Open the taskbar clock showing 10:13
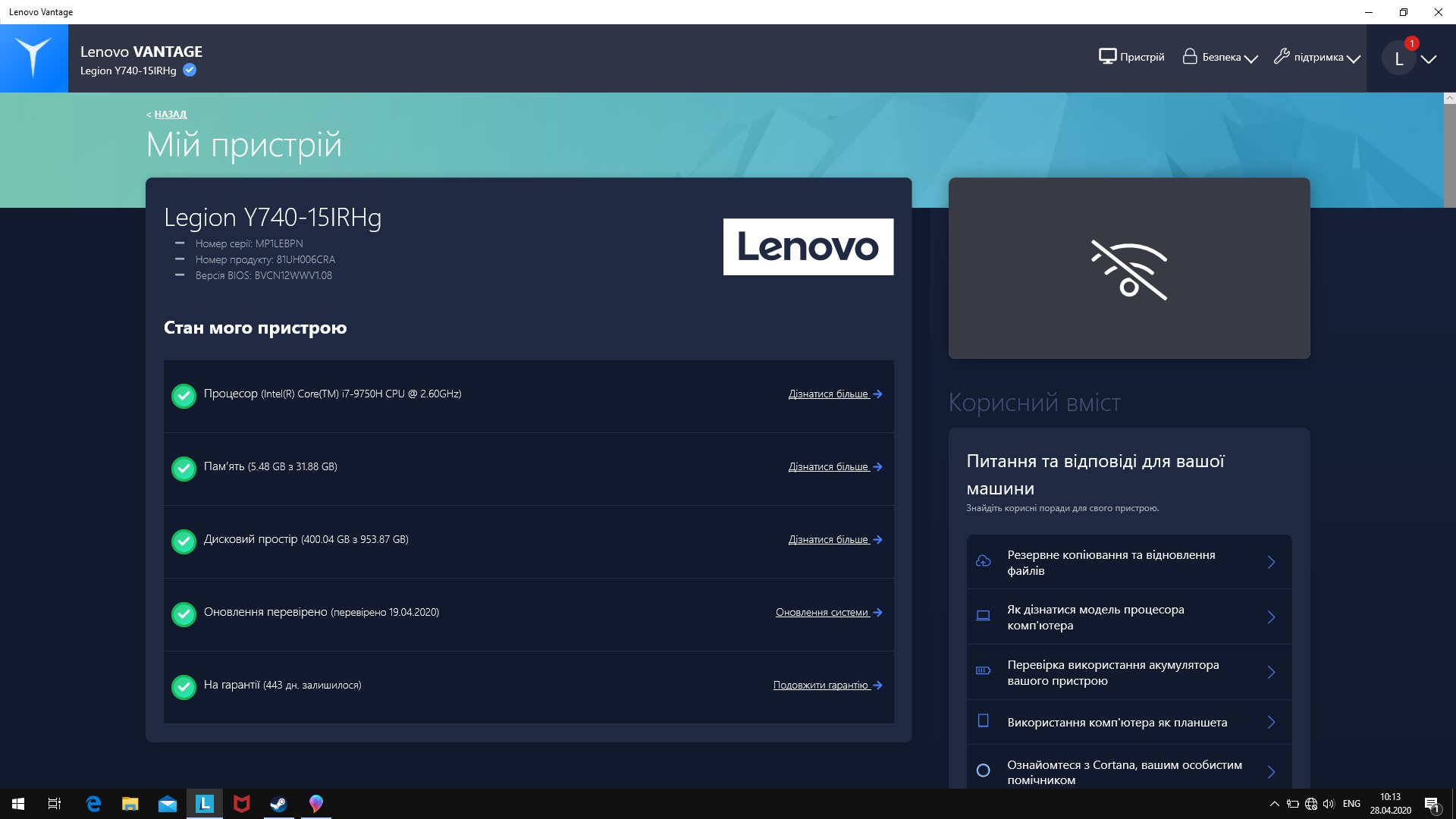Image resolution: width=1456 pixels, height=819 pixels. click(x=1390, y=804)
